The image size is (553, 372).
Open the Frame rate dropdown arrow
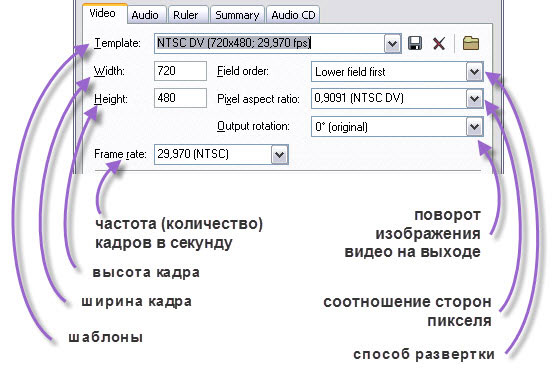[280, 154]
